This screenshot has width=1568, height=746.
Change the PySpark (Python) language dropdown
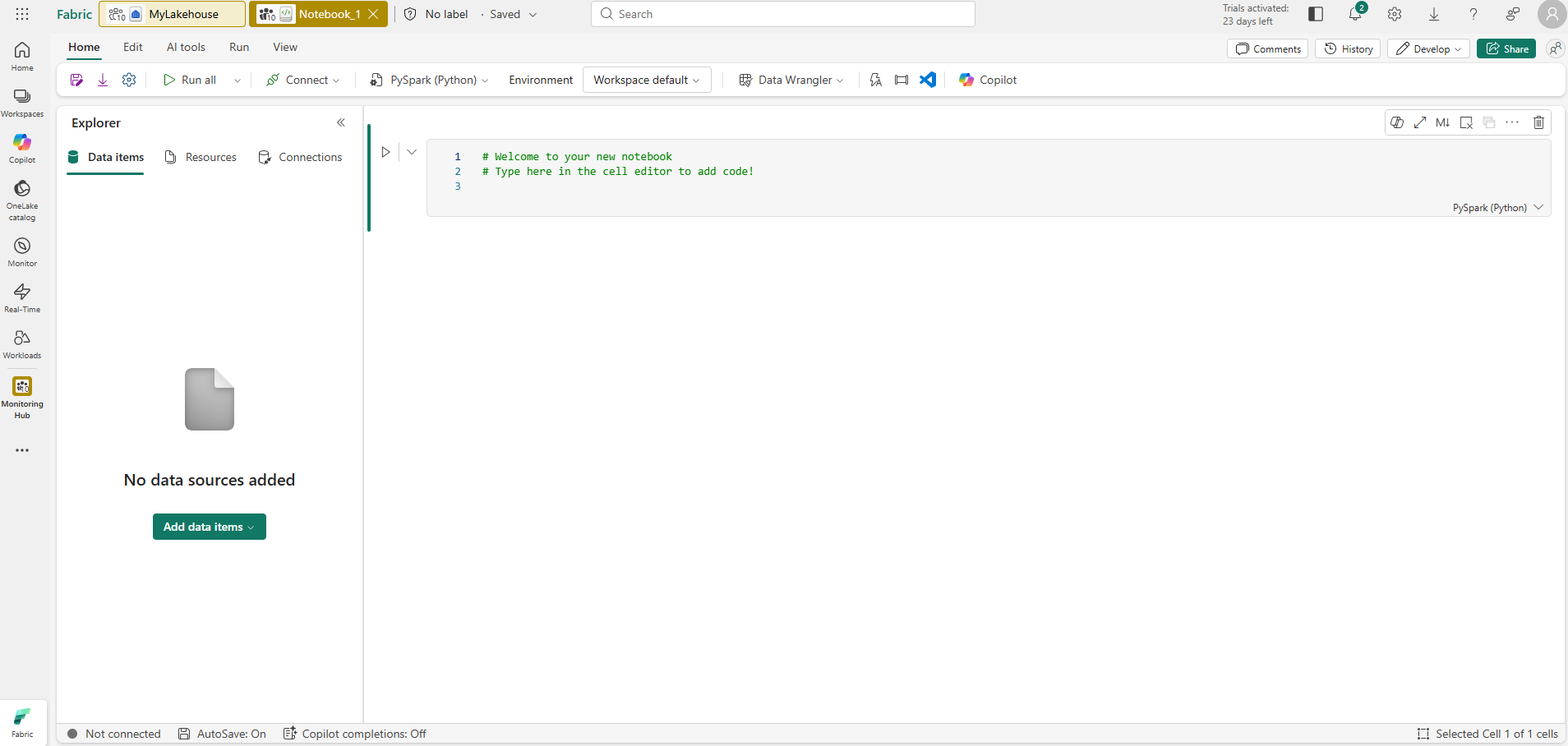tap(428, 80)
